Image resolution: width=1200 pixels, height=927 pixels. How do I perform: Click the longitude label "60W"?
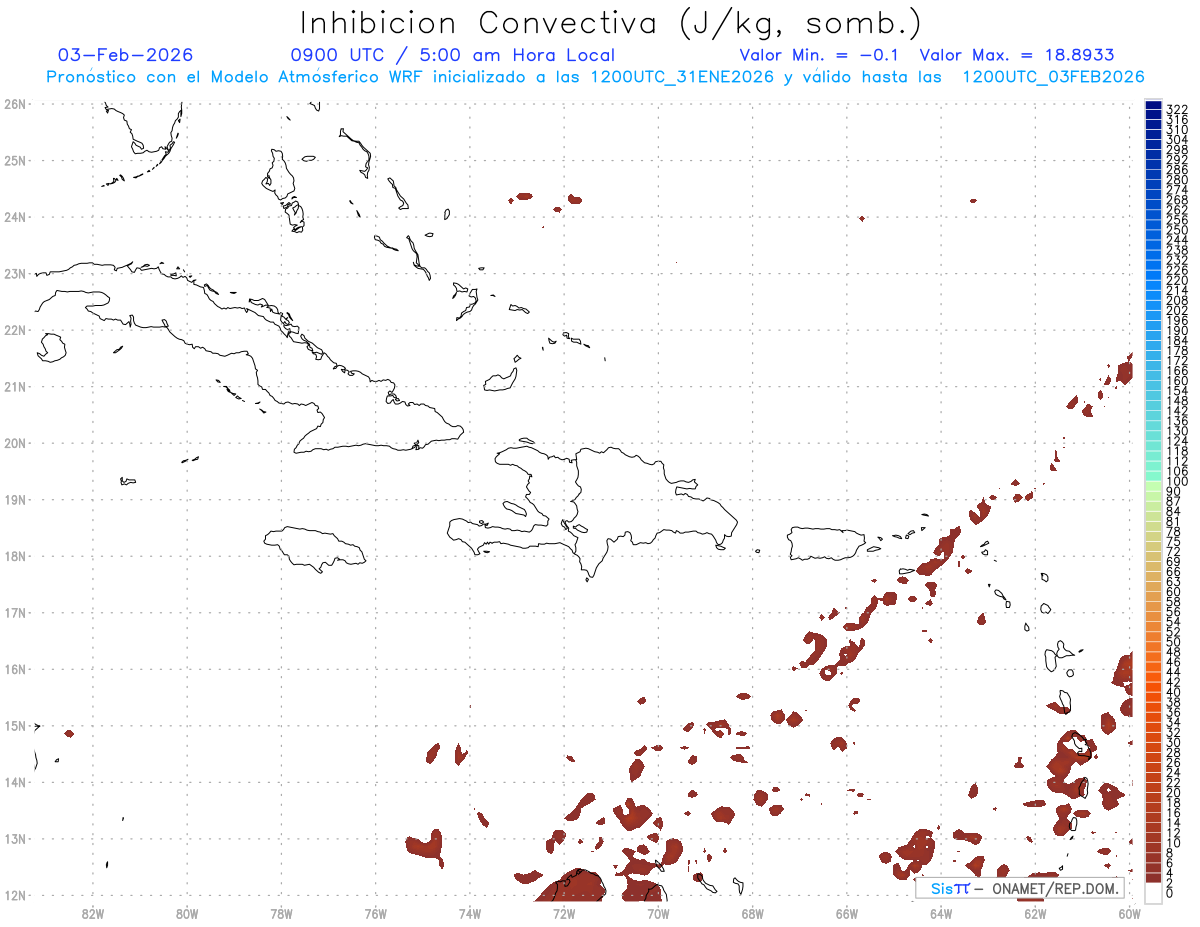tap(1129, 912)
